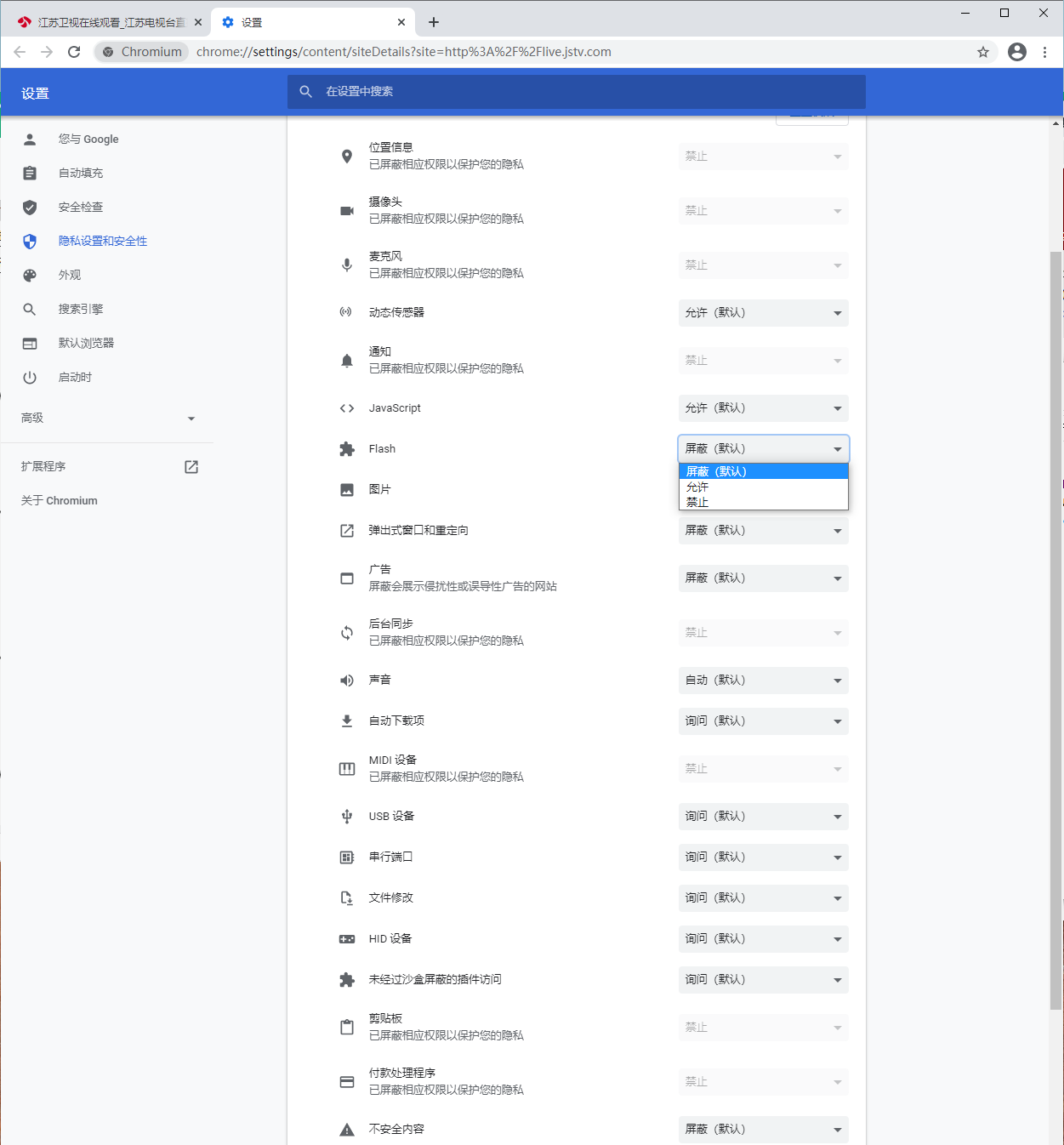Close the 江苏卫视在线观看 tab
The height and width of the screenshot is (1145, 1064).
coord(198,23)
